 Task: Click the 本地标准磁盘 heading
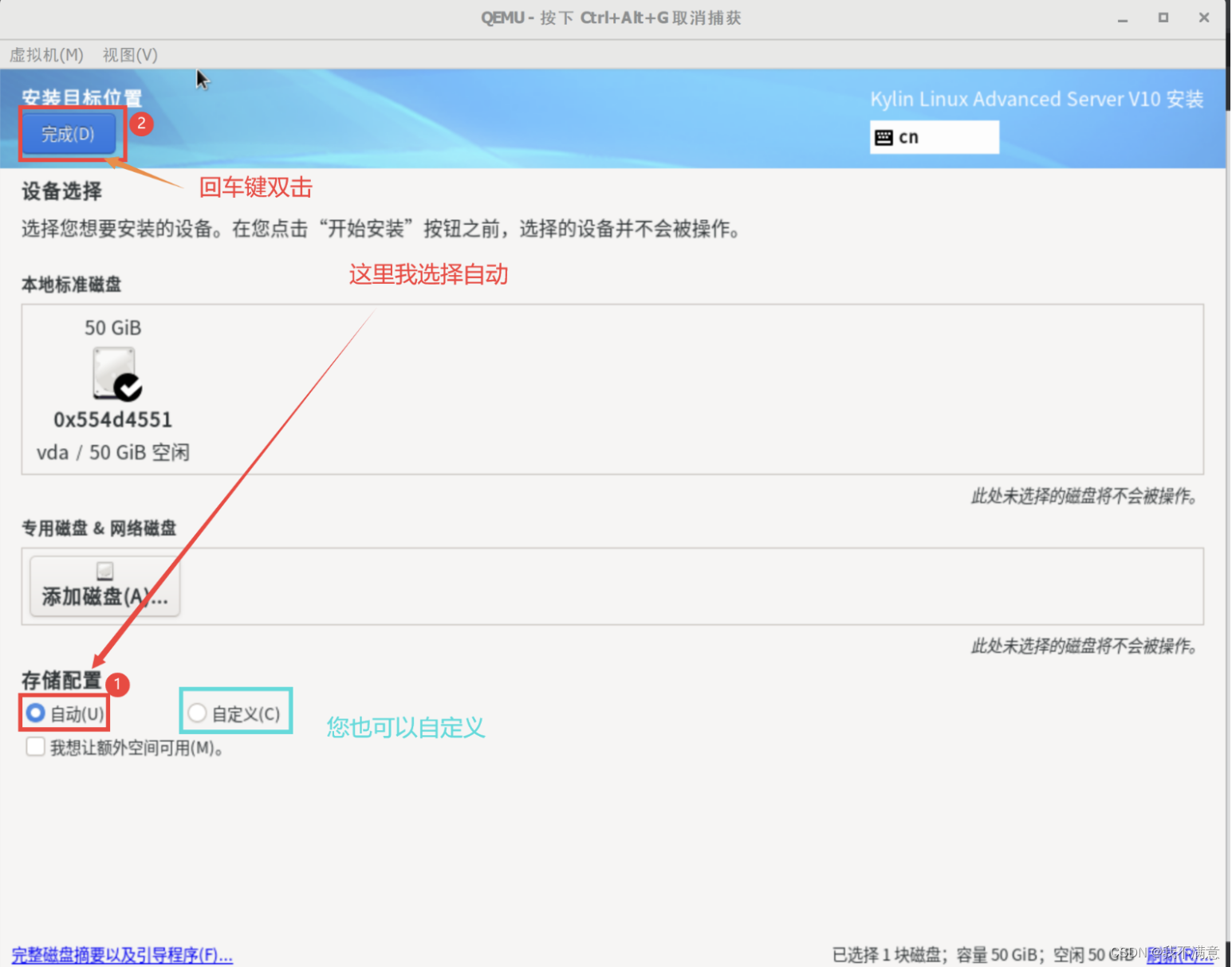point(71,285)
